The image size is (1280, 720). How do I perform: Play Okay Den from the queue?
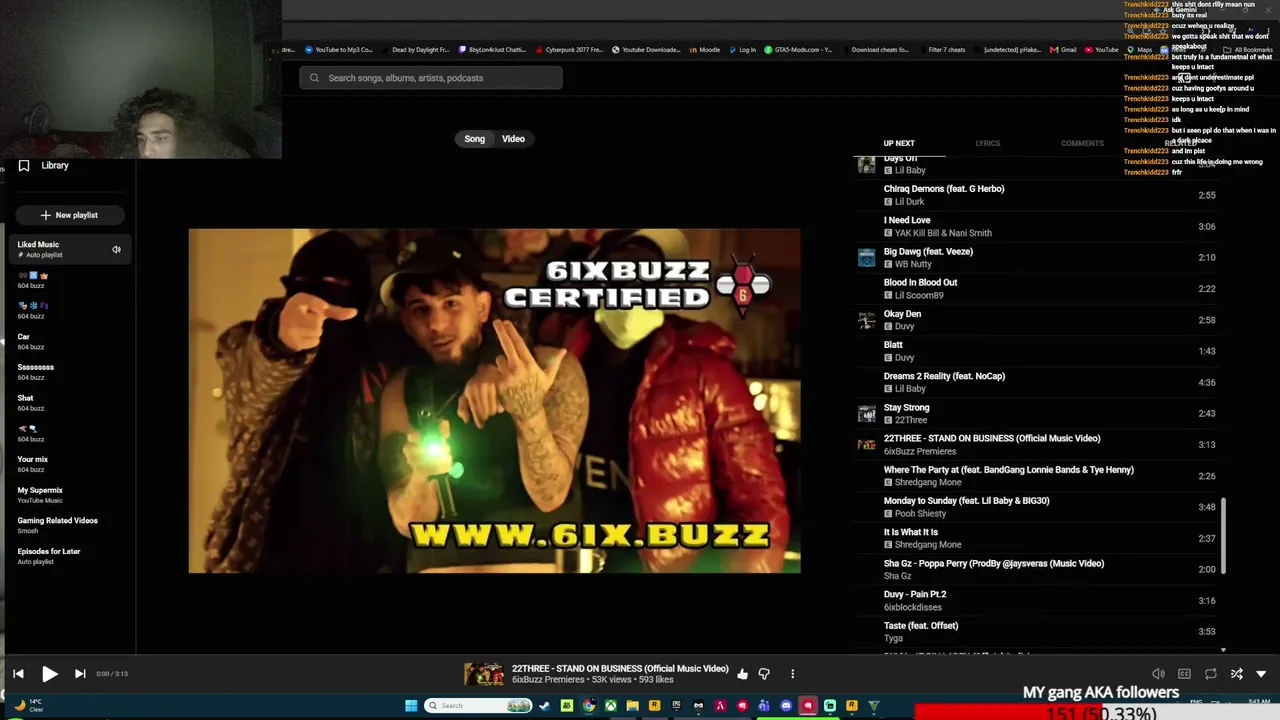click(x=1038, y=320)
